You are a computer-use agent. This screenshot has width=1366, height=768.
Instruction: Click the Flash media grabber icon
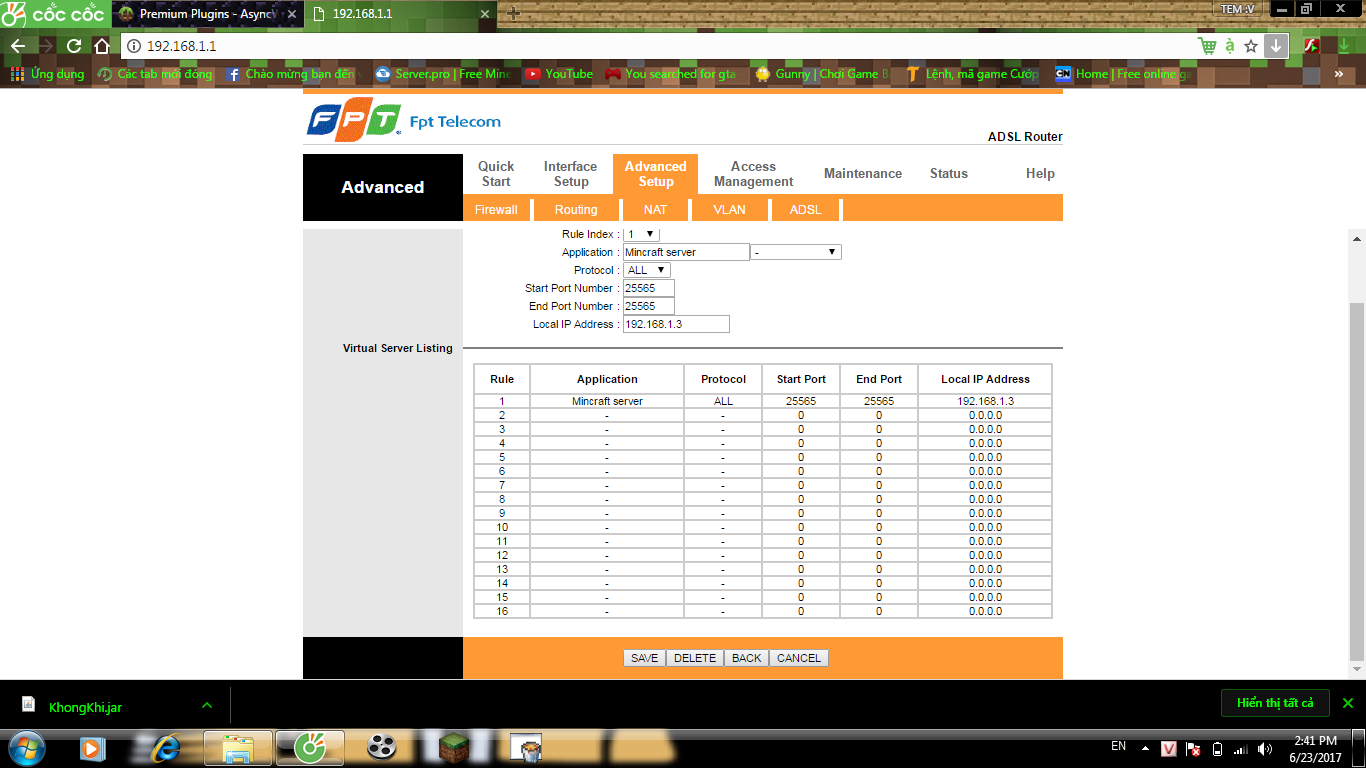[x=1311, y=46]
